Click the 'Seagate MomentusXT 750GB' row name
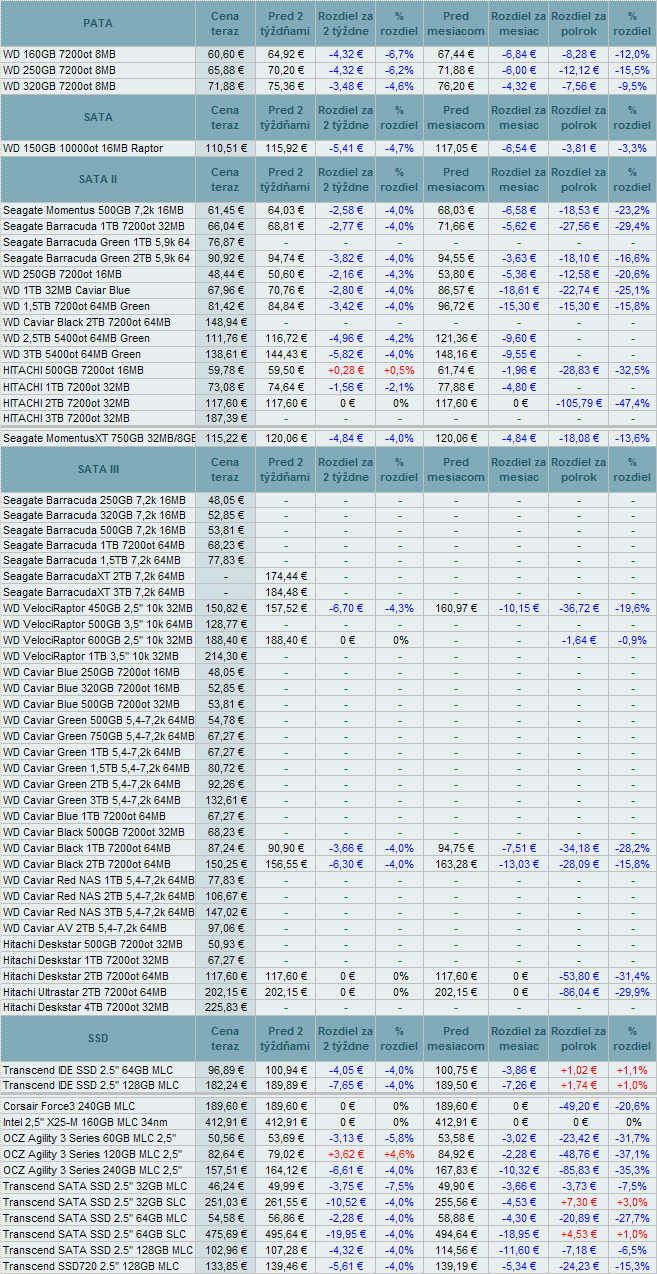Viewport: 657px width, 1274px height. [x=98, y=438]
